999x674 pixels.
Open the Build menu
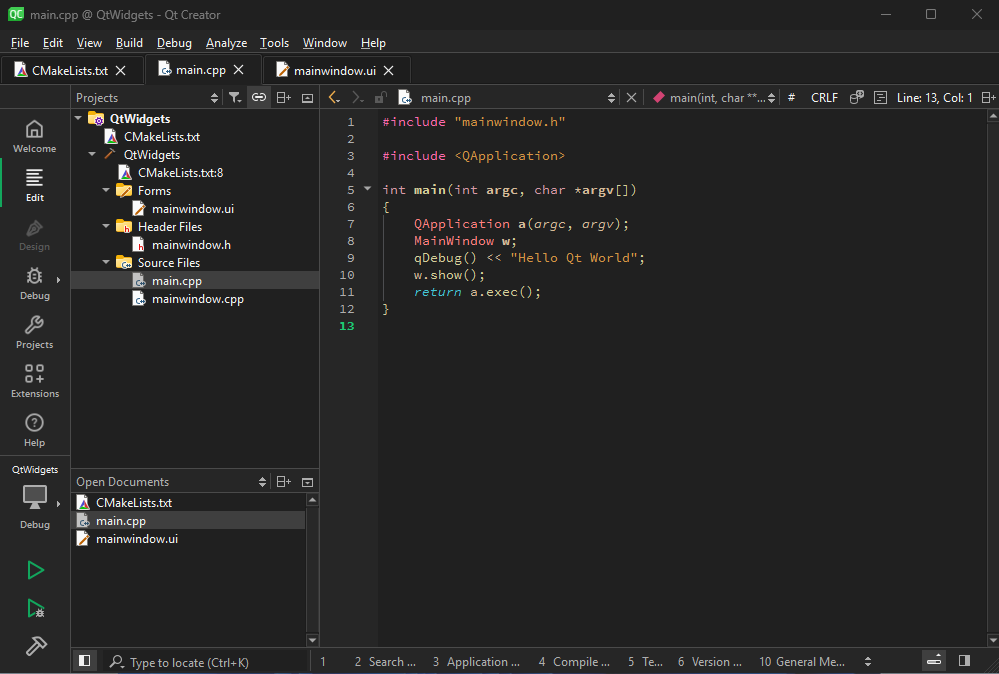pos(129,43)
